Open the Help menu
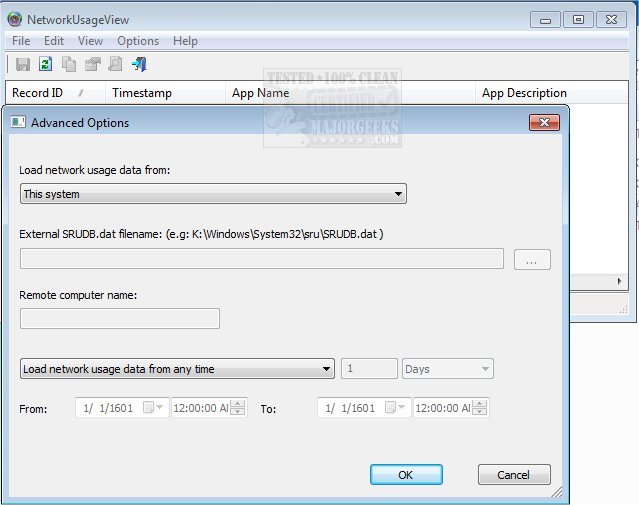This screenshot has width=639, height=505. 185,41
